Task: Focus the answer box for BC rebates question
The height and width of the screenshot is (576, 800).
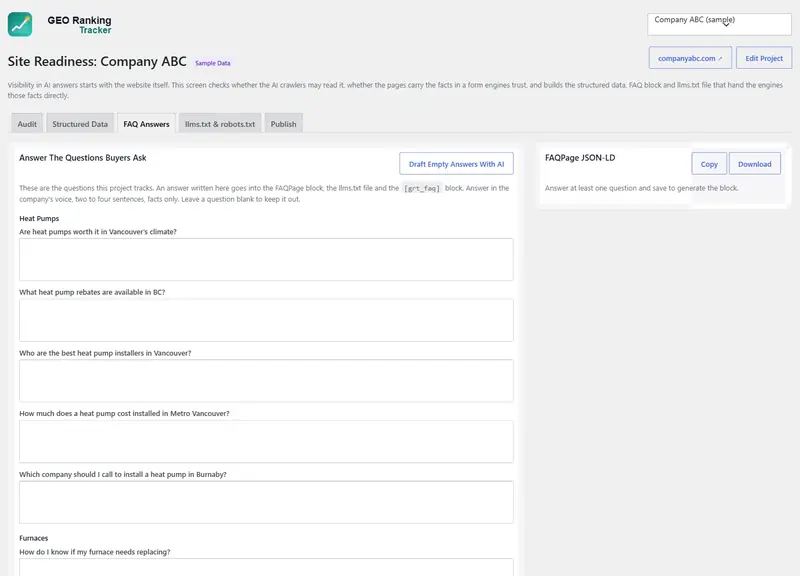Action: [x=266, y=320]
